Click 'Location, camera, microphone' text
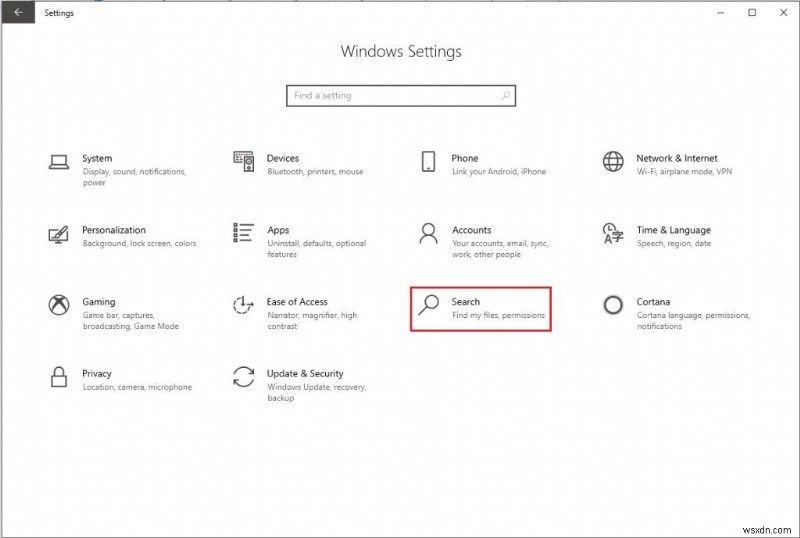Image resolution: width=800 pixels, height=538 pixels. coord(137,387)
